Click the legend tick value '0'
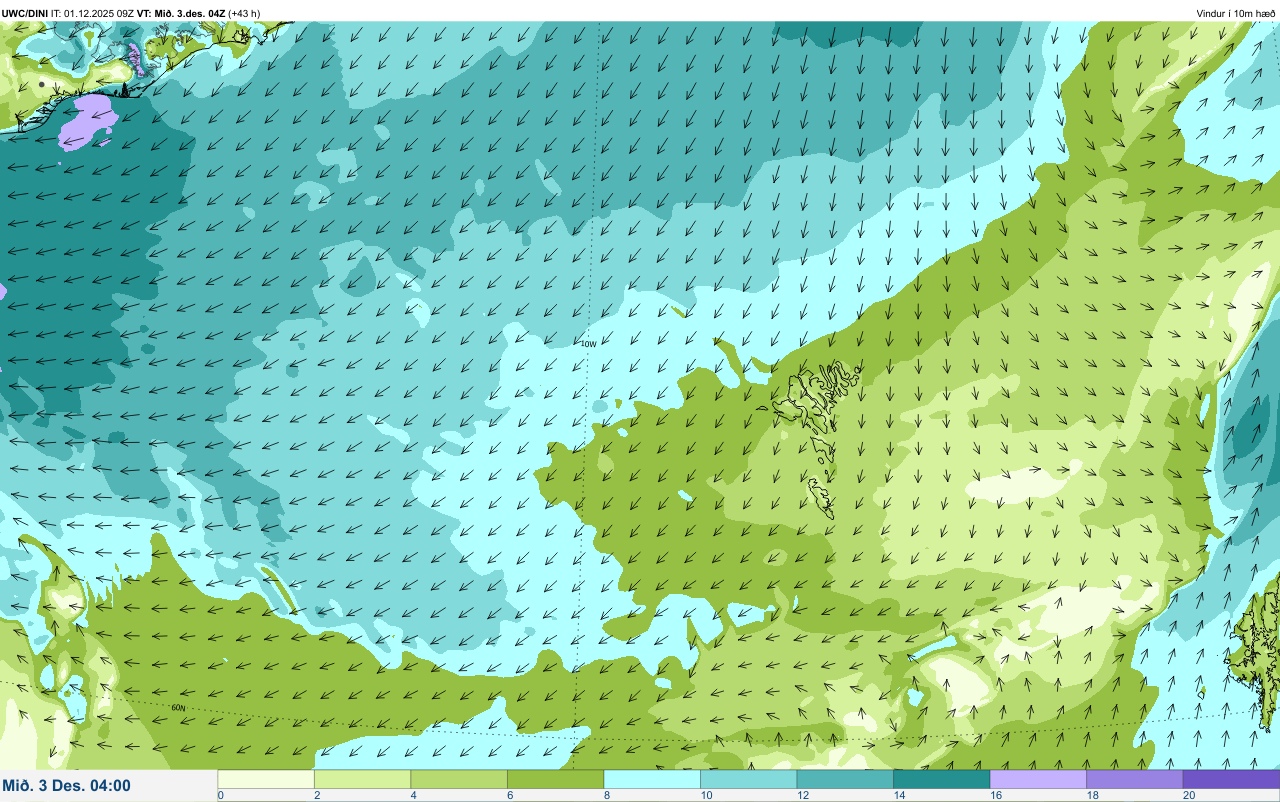This screenshot has height=802, width=1280. (220, 795)
